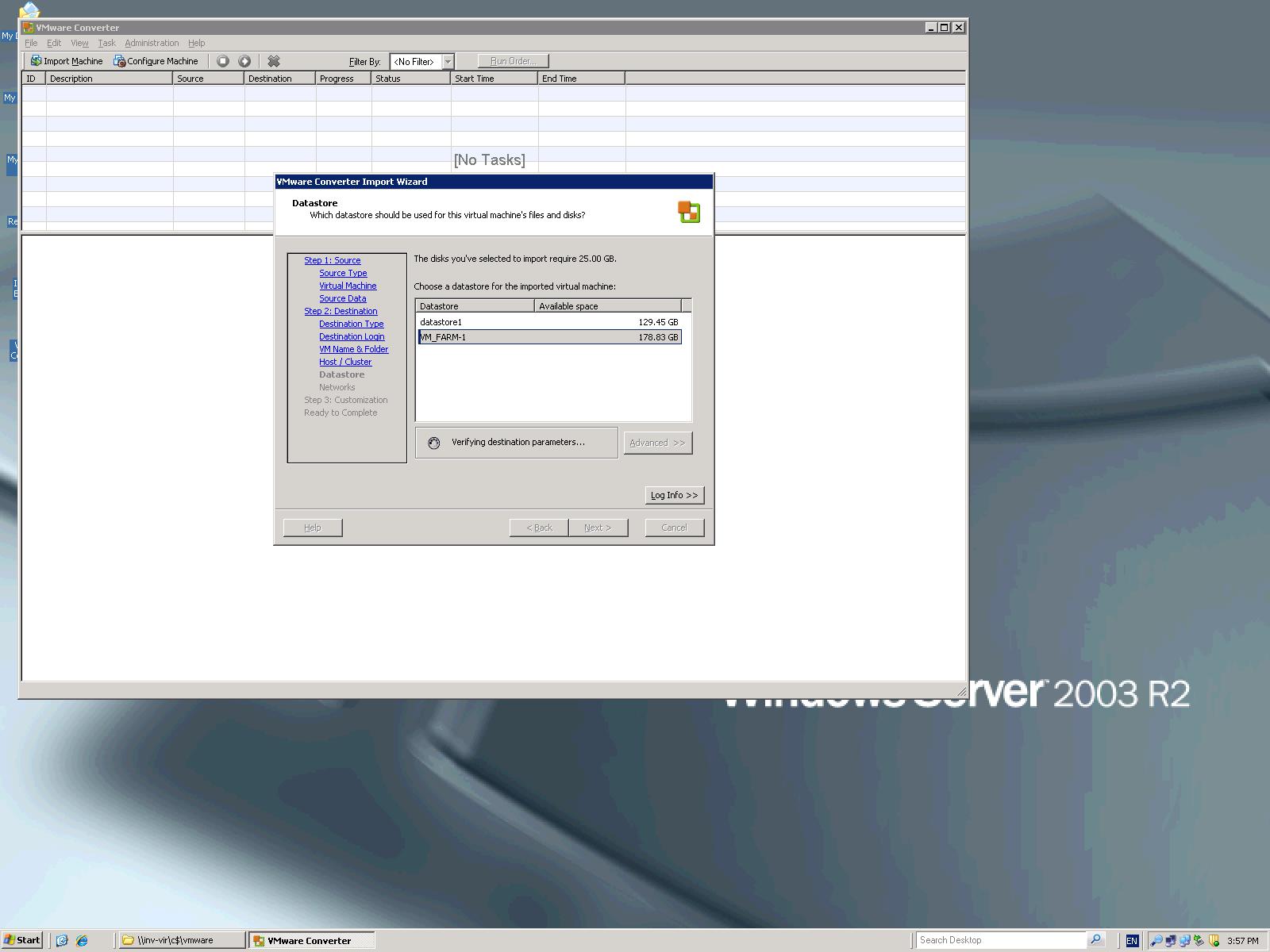Open the Administration menu
The width and height of the screenshot is (1270, 952).
point(152,43)
